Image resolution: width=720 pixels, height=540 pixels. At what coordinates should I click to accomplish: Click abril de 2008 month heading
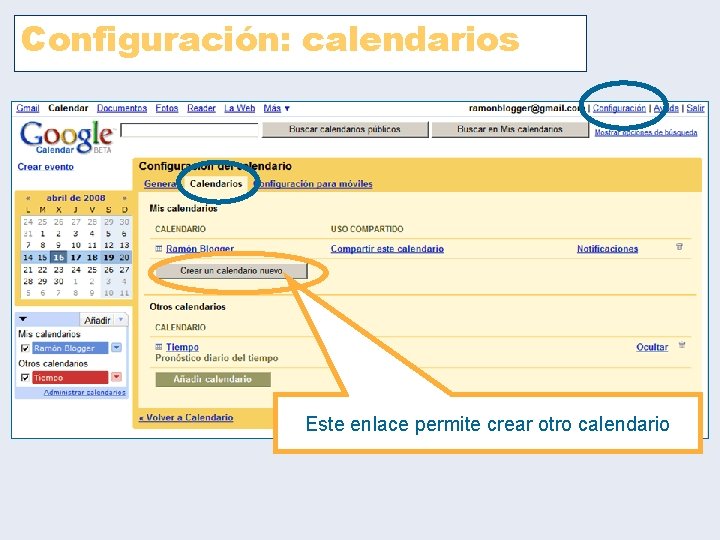click(76, 198)
